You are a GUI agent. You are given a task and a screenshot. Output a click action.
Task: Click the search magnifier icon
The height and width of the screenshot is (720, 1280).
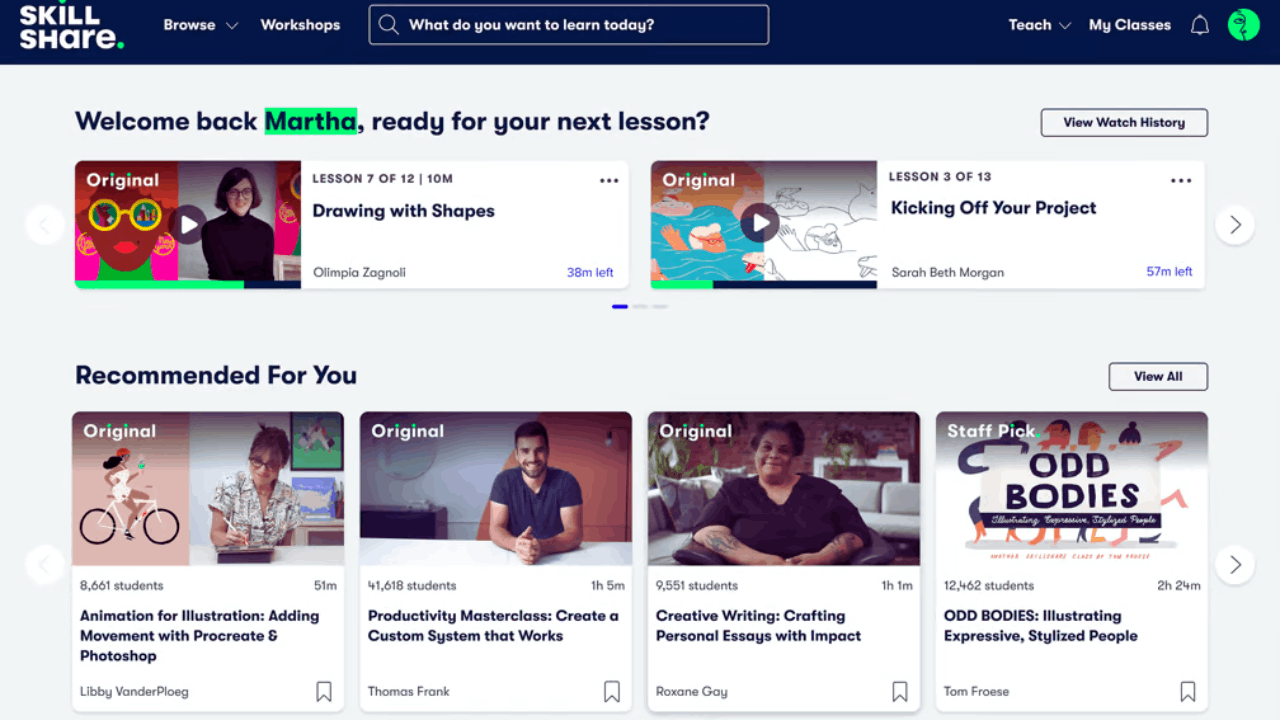coord(389,25)
